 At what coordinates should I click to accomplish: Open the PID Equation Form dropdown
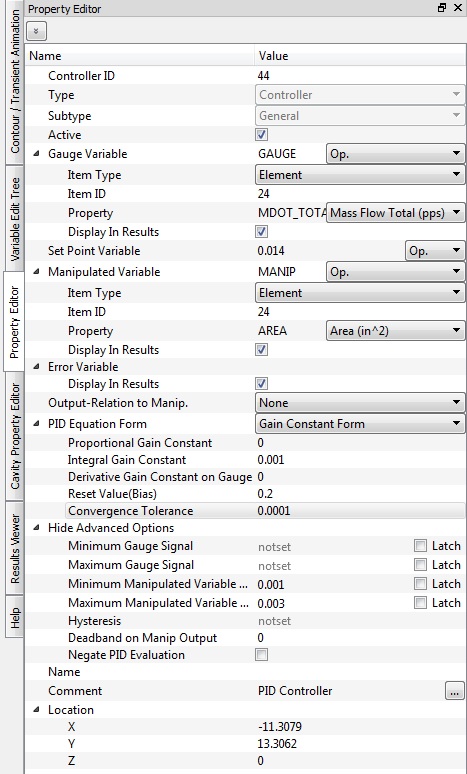[x=360, y=424]
